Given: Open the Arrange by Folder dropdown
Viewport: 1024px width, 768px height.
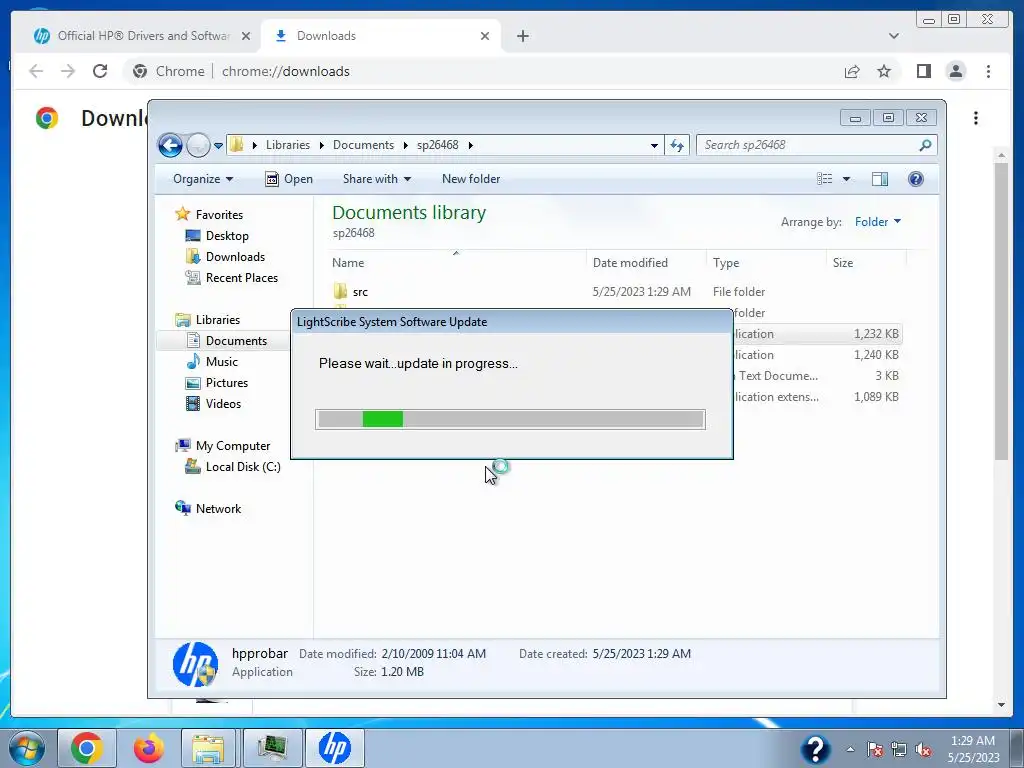Looking at the screenshot, I should [878, 222].
